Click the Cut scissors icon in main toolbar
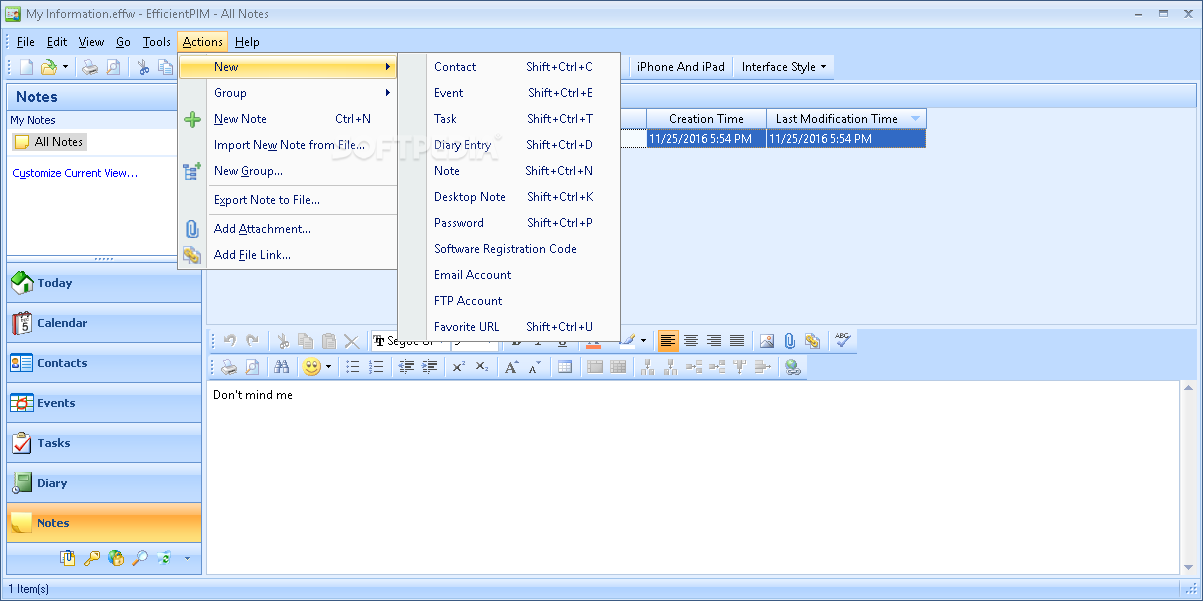1203x601 pixels. point(143,67)
